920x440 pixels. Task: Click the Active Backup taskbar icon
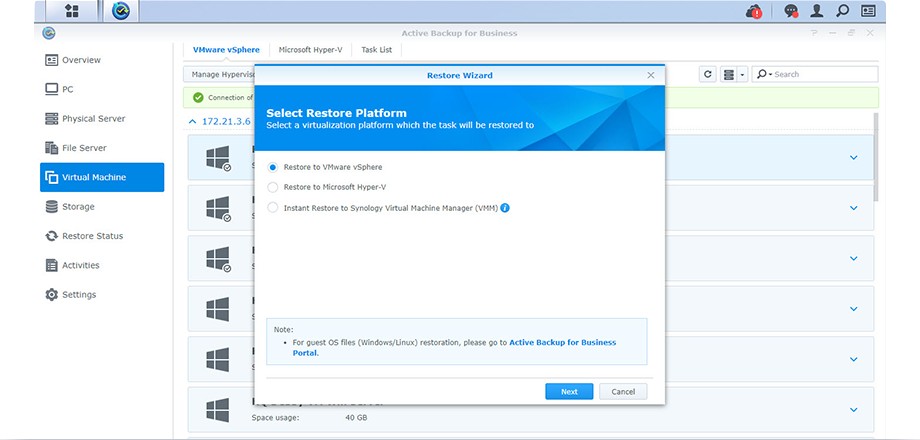[x=121, y=11]
